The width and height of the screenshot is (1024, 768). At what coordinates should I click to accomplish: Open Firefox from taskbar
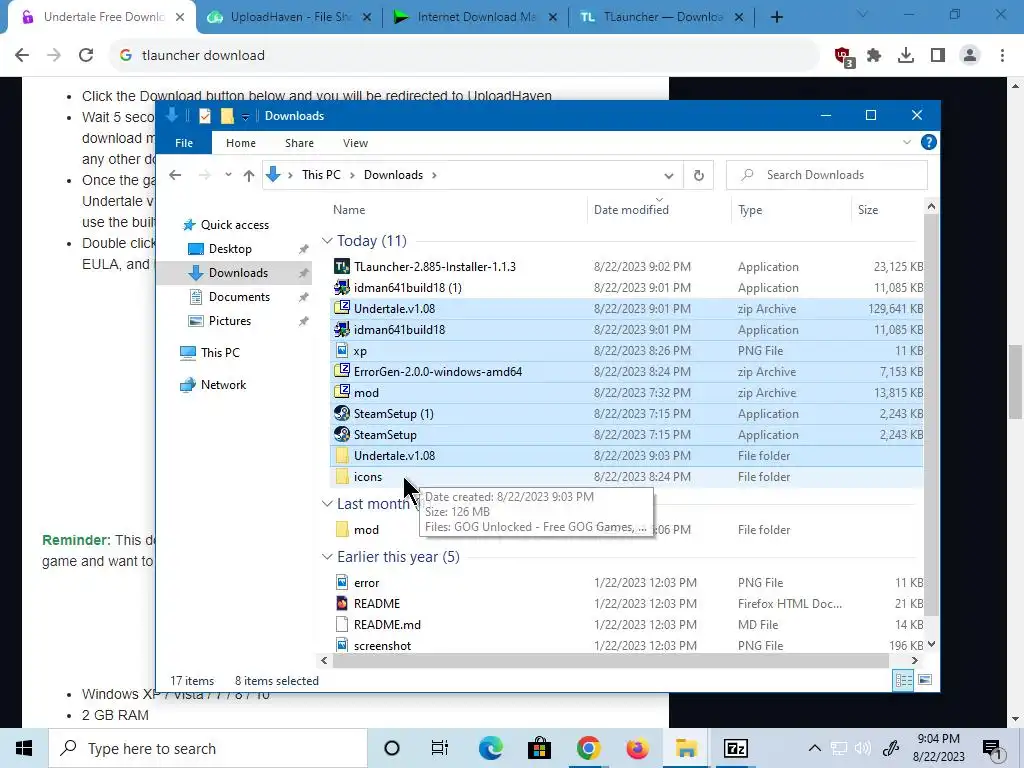[x=637, y=748]
